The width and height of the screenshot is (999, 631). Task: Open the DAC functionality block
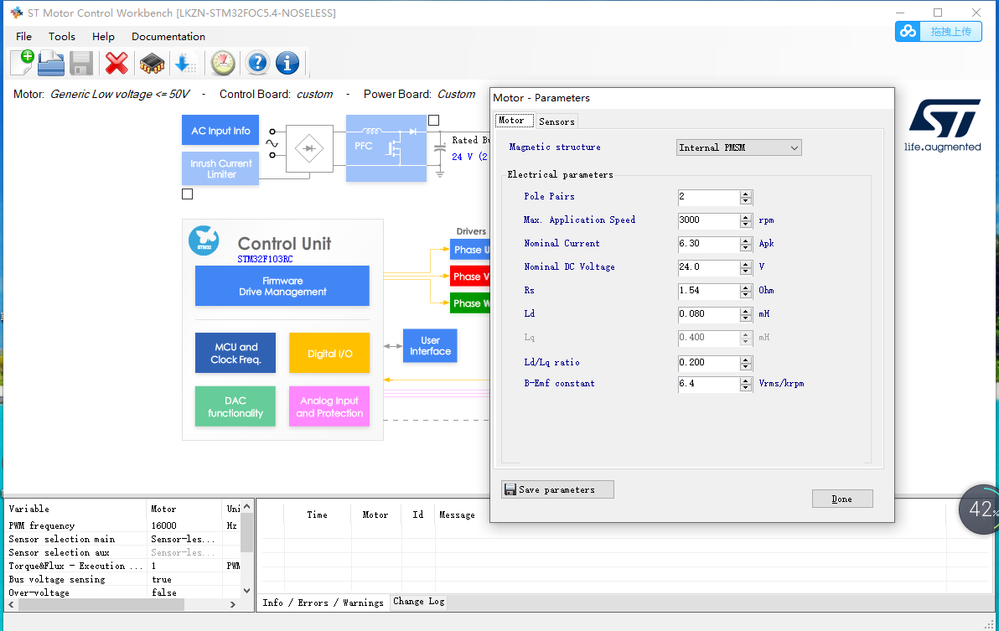click(x=235, y=407)
